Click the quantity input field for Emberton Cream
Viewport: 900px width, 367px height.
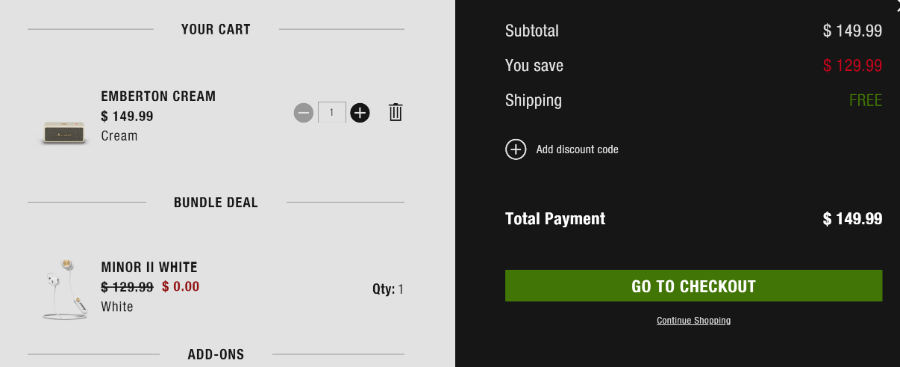tap(332, 113)
